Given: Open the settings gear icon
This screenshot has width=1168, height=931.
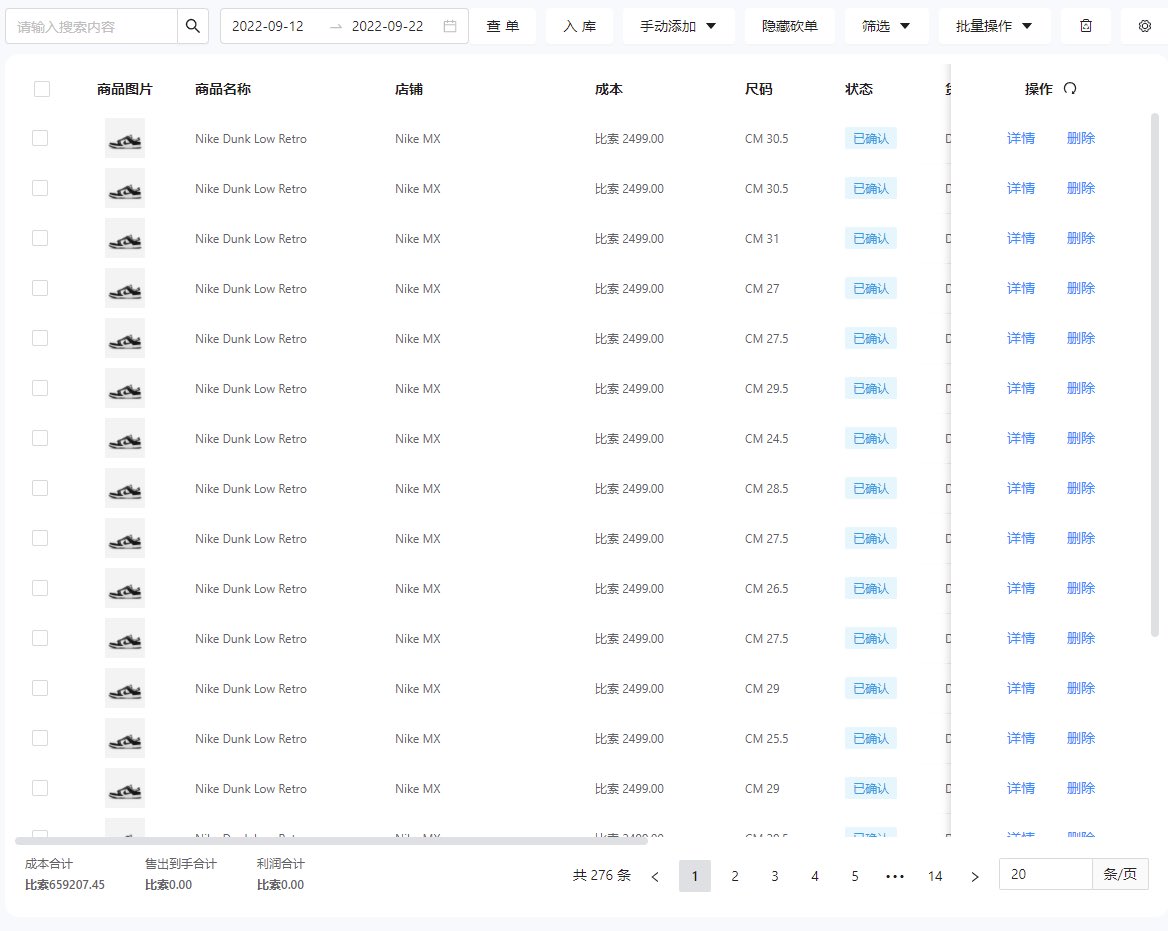Looking at the screenshot, I should pyautogui.click(x=1145, y=26).
